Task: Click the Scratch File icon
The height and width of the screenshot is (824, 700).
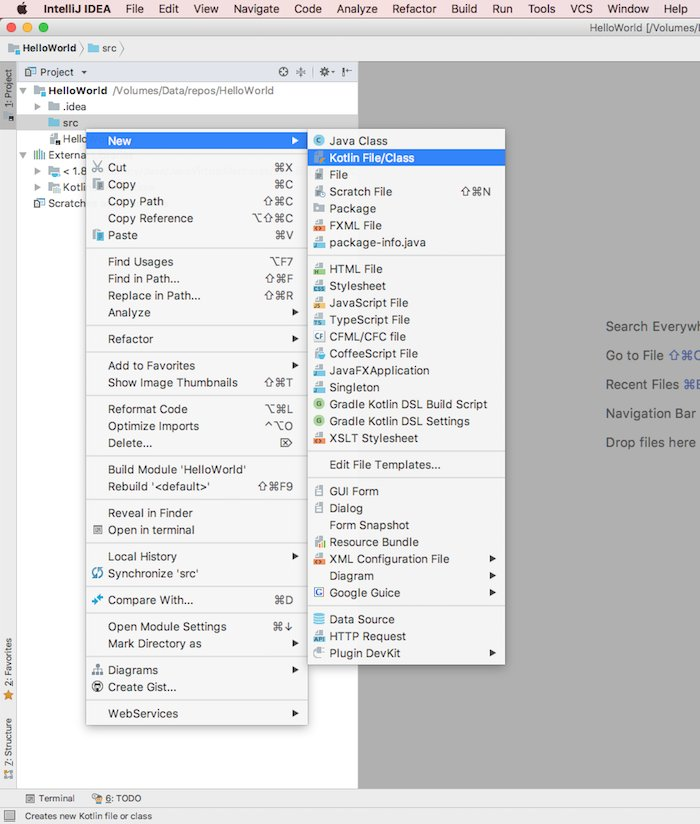Action: (318, 191)
